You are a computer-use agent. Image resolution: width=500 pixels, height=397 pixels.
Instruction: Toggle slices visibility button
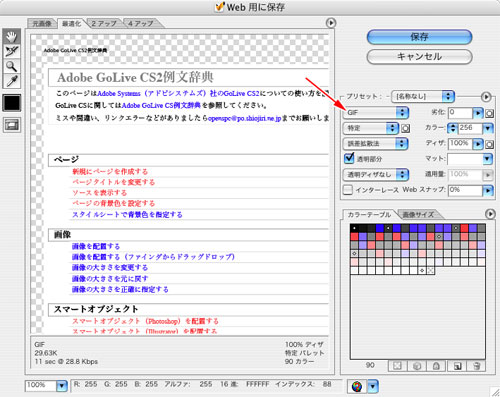point(12,125)
